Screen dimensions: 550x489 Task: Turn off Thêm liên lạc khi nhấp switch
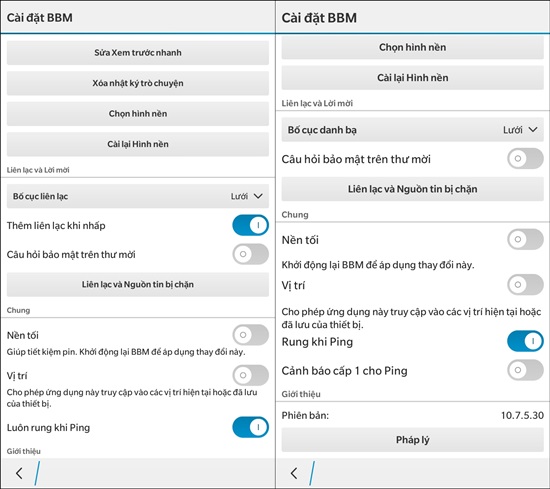pyautogui.click(x=250, y=225)
